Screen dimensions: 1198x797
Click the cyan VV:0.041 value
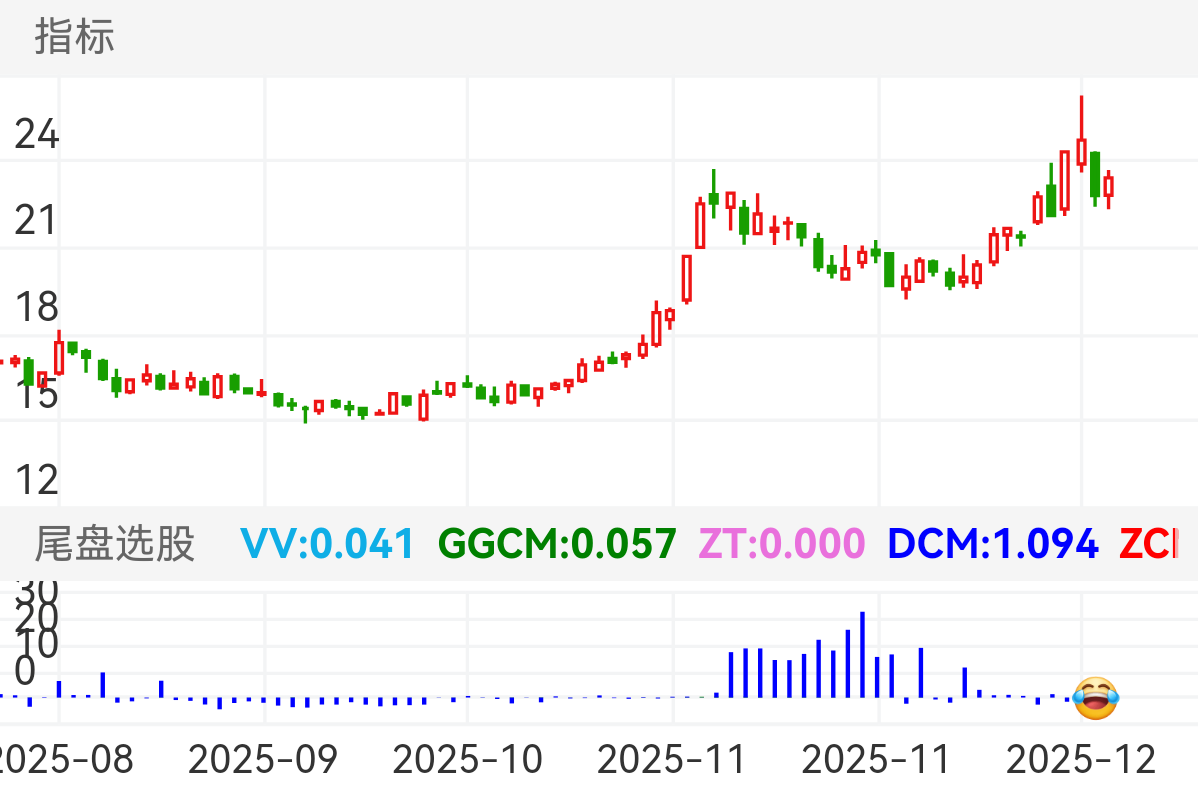(327, 545)
